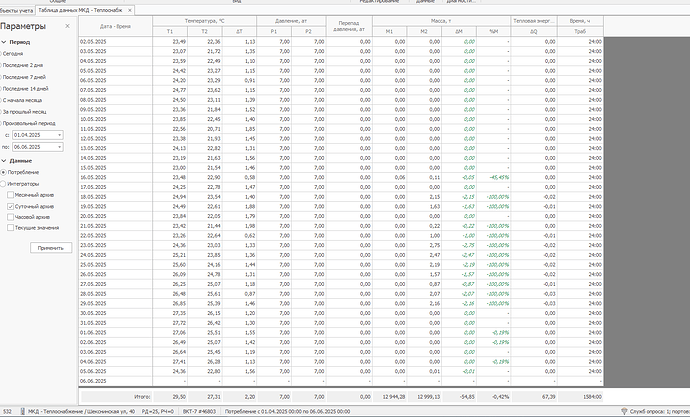The image size is (690, 417).
Task: Collapse the Период section
Action: (4, 42)
